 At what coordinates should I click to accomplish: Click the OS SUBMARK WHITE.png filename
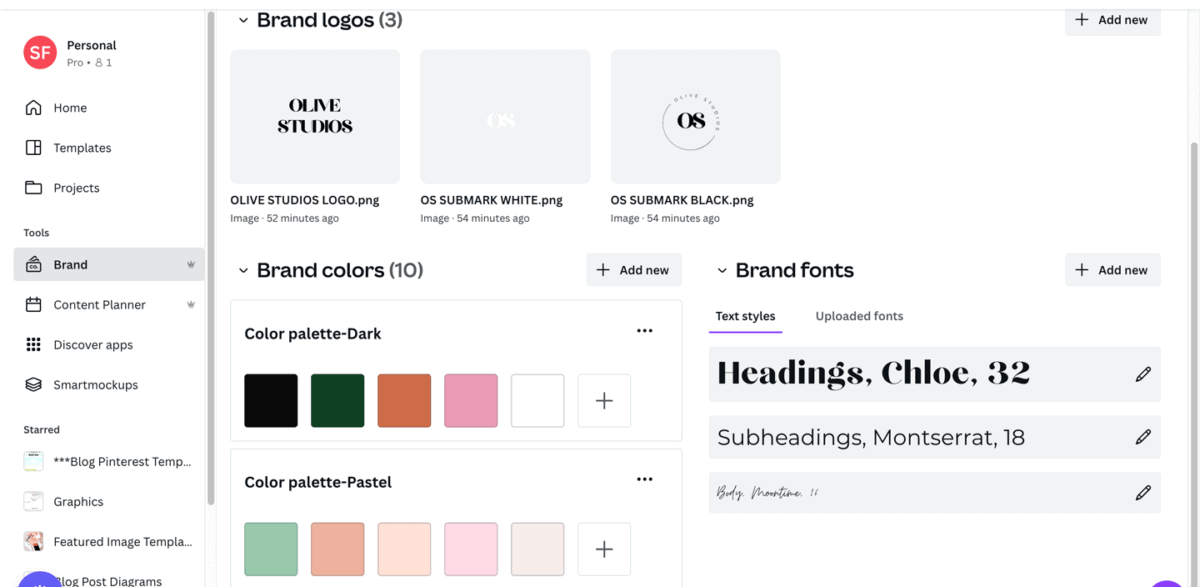tap(491, 200)
